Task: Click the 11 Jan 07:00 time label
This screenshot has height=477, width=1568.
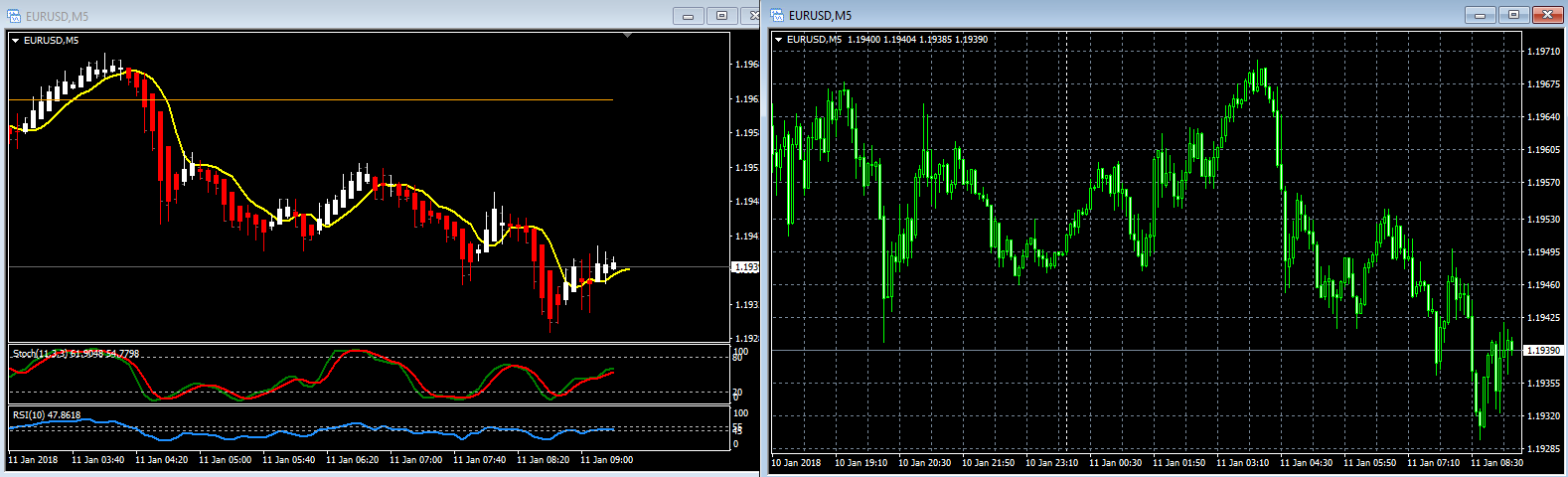Action: click(x=415, y=460)
